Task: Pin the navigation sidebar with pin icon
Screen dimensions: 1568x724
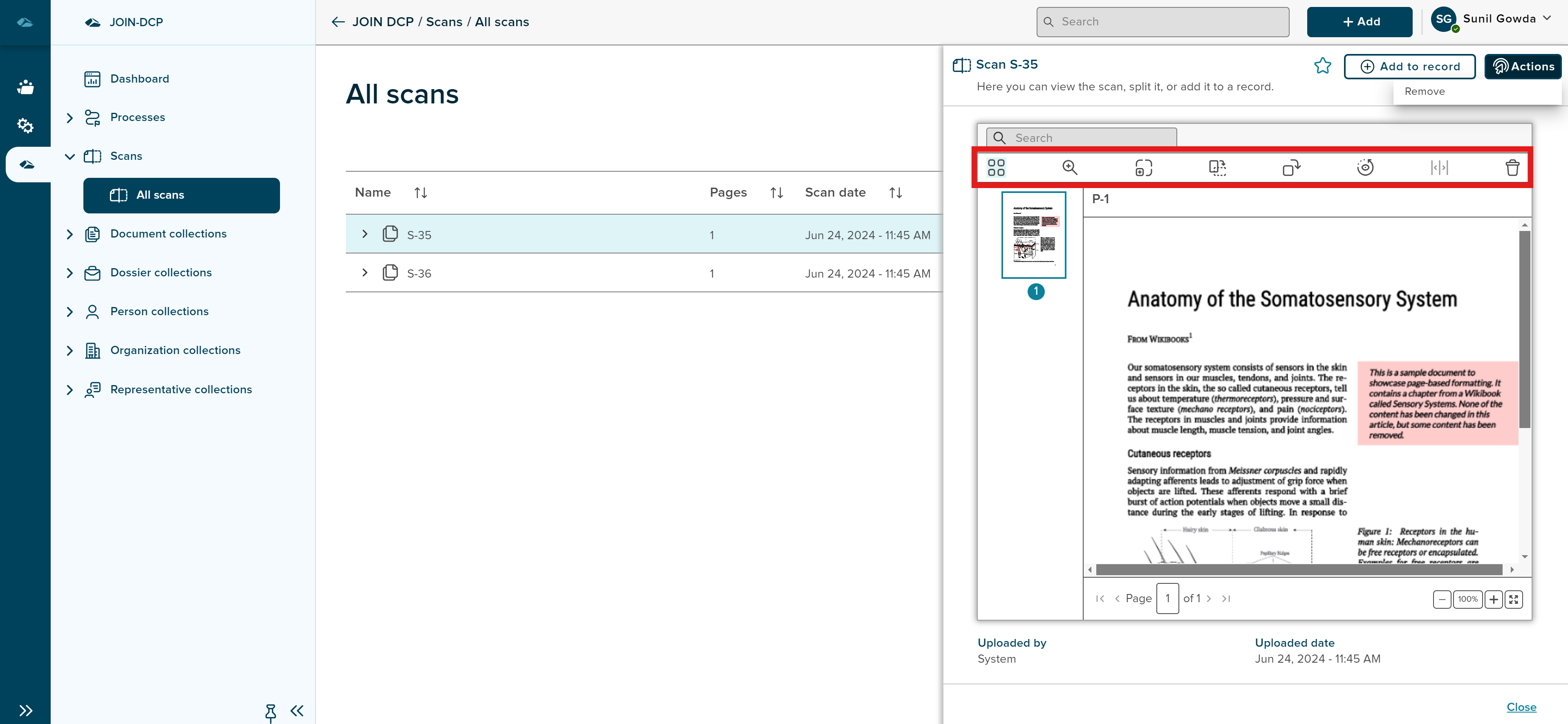Action: click(270, 711)
